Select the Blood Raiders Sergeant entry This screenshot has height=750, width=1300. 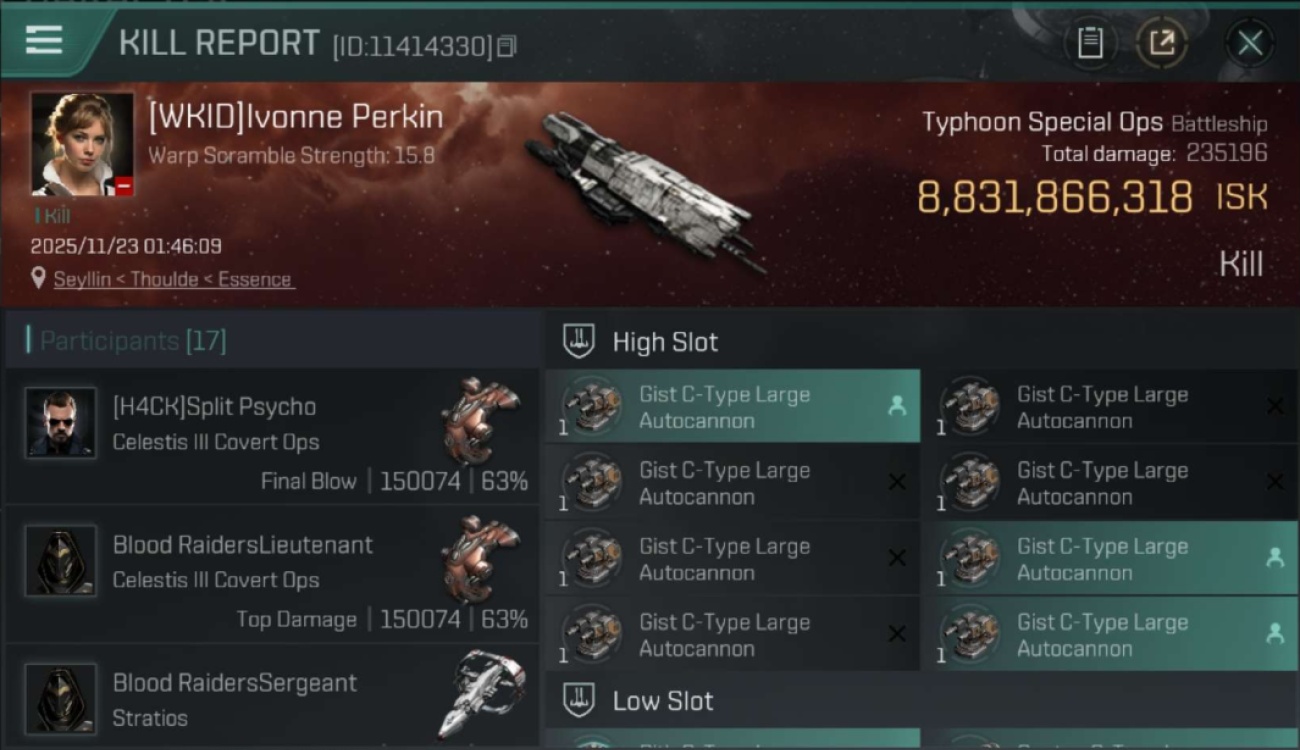pyautogui.click(x=234, y=684)
